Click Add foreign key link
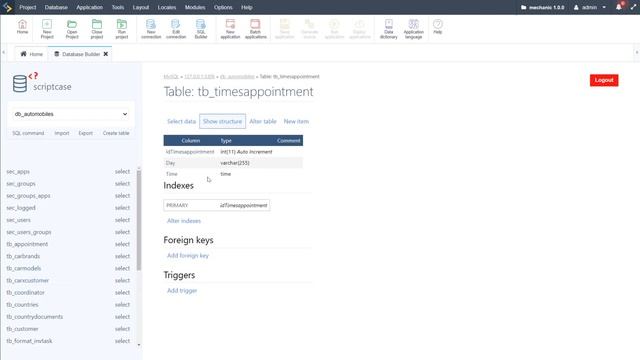This screenshot has width=640, height=360. click(188, 256)
